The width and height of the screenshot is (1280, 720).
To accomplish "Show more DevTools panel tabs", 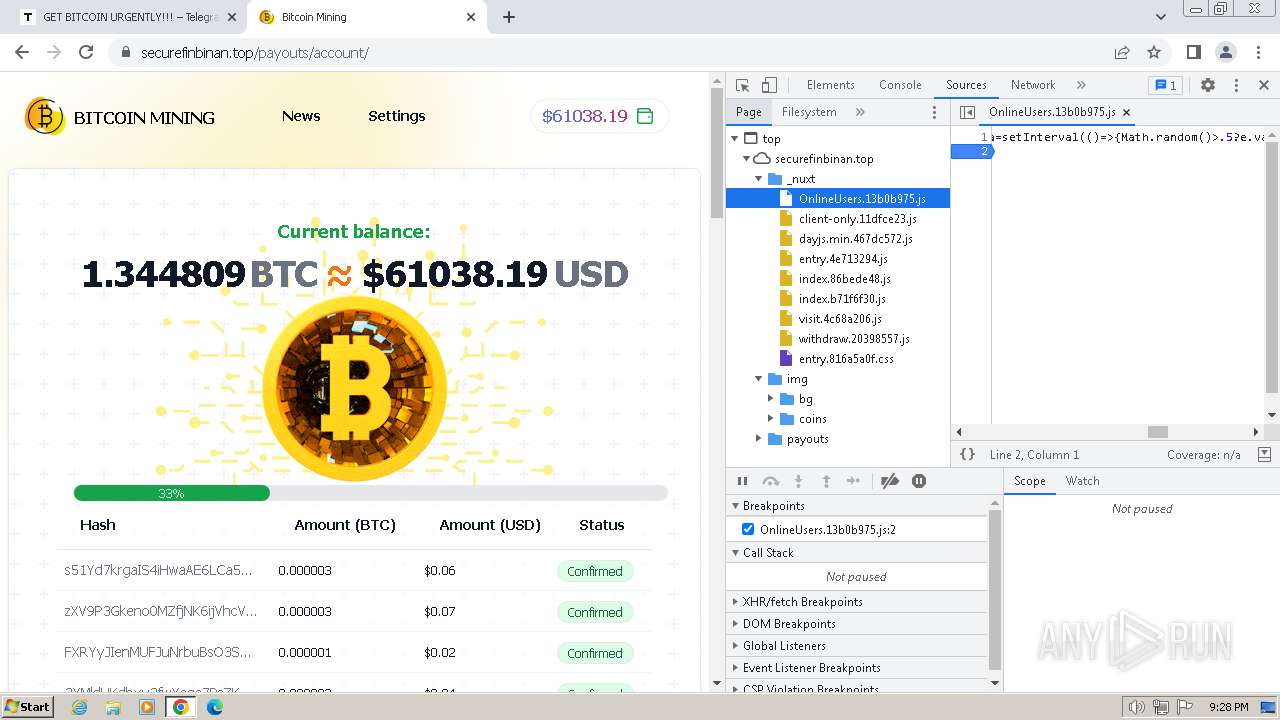I will (1081, 85).
